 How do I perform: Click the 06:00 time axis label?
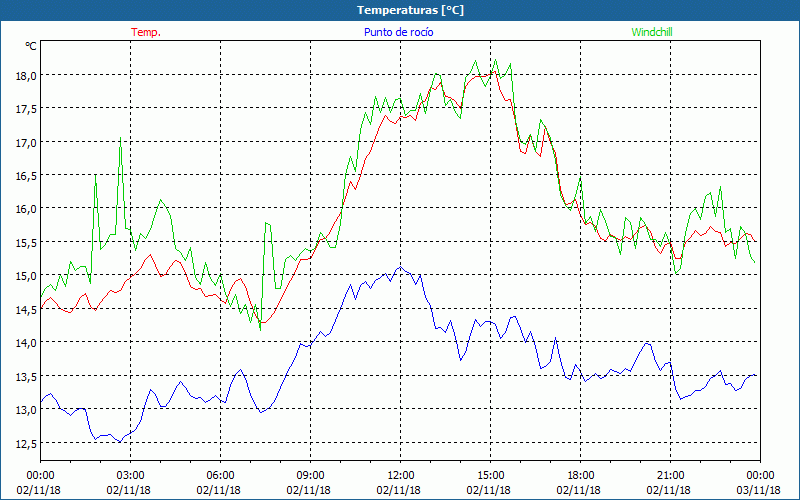(x=220, y=476)
